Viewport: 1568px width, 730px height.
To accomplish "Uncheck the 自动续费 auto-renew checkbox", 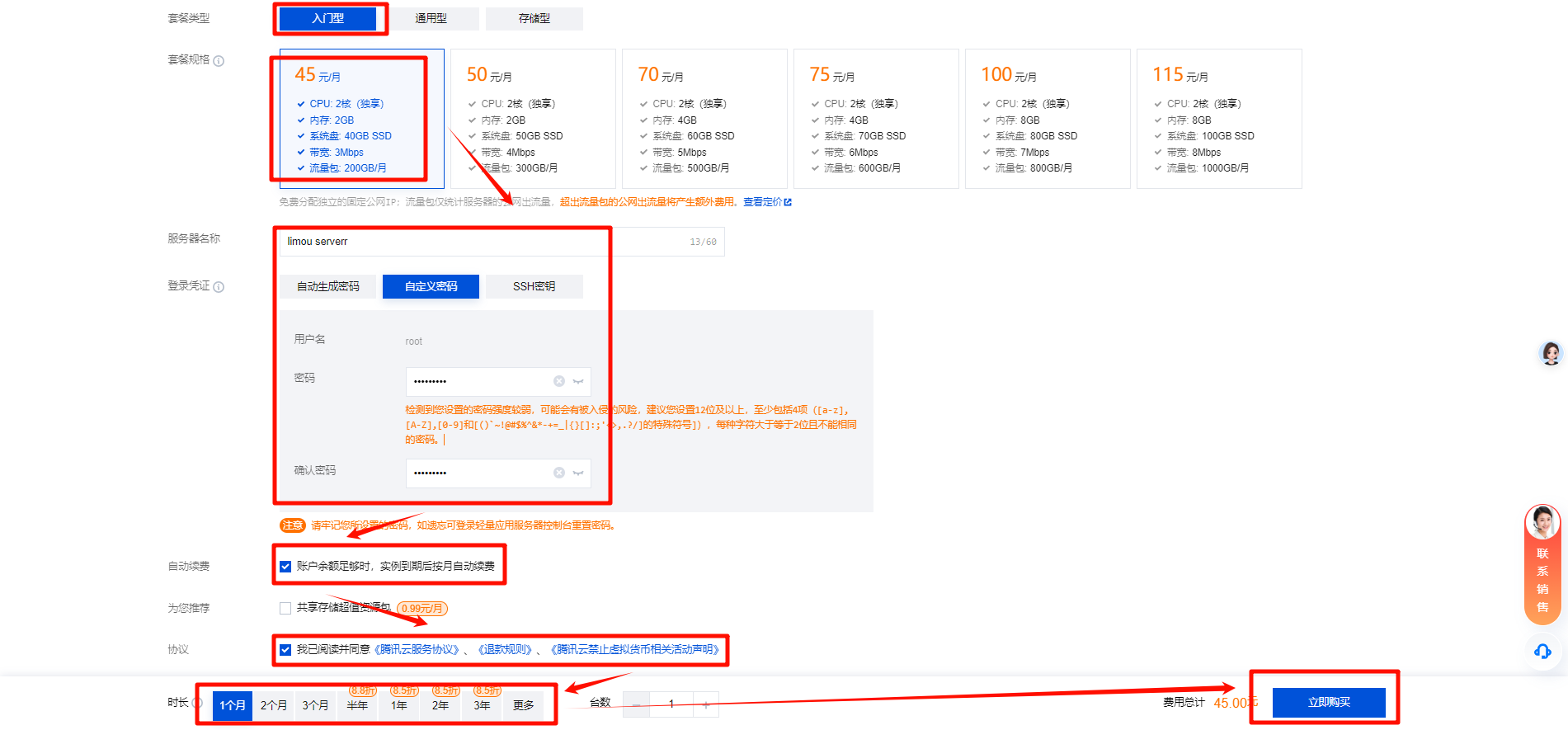I will pos(285,567).
